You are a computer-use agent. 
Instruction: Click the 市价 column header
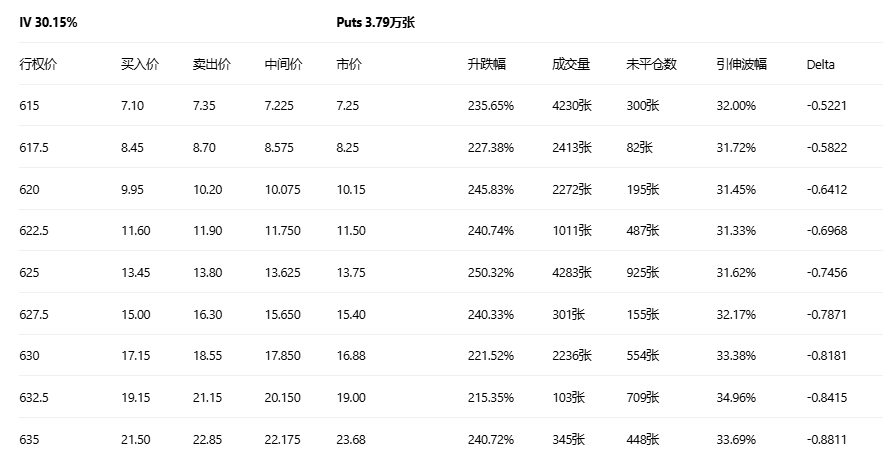click(349, 65)
